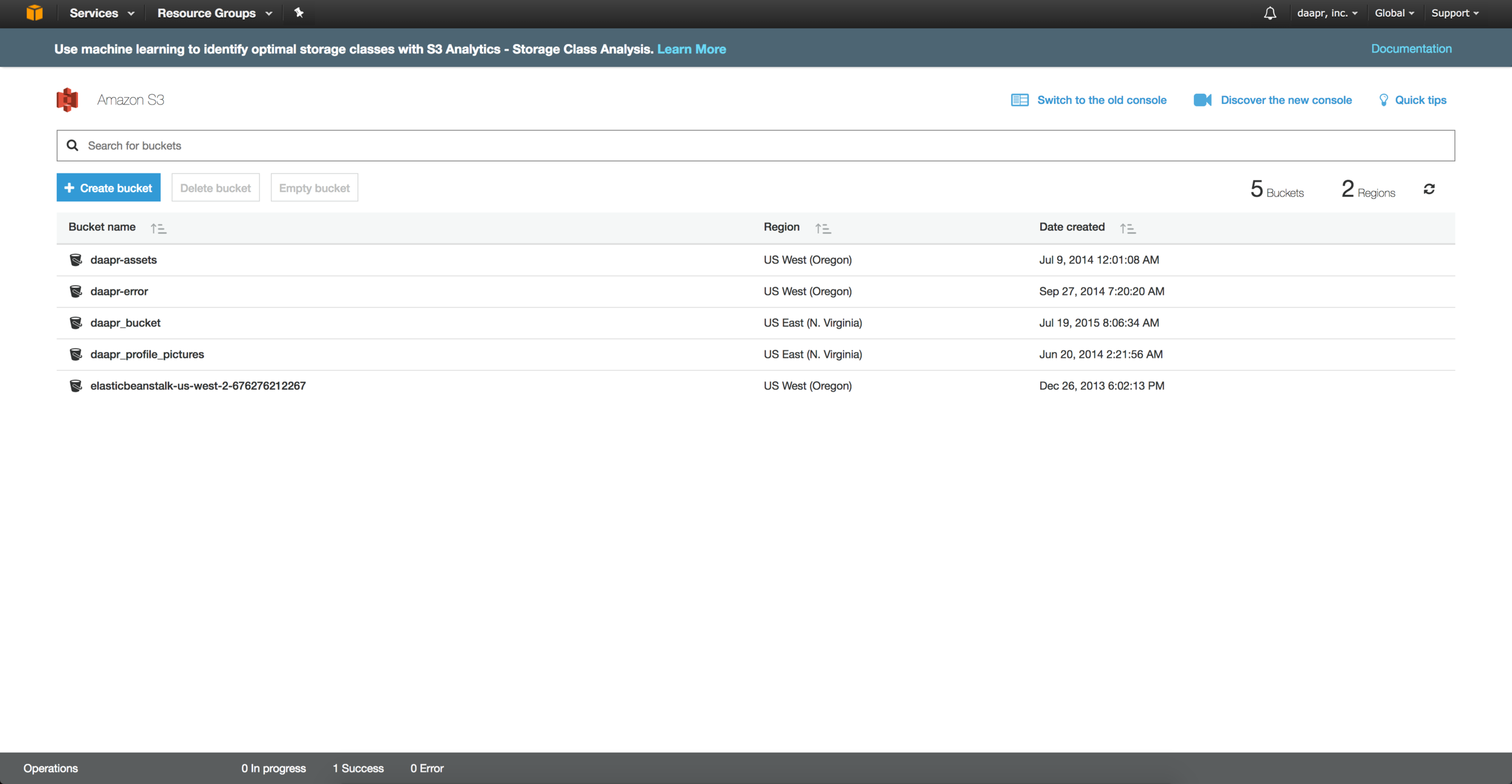Viewport: 1512px width, 784px height.
Task: Sort by Bucket name sort icon
Action: click(x=158, y=228)
